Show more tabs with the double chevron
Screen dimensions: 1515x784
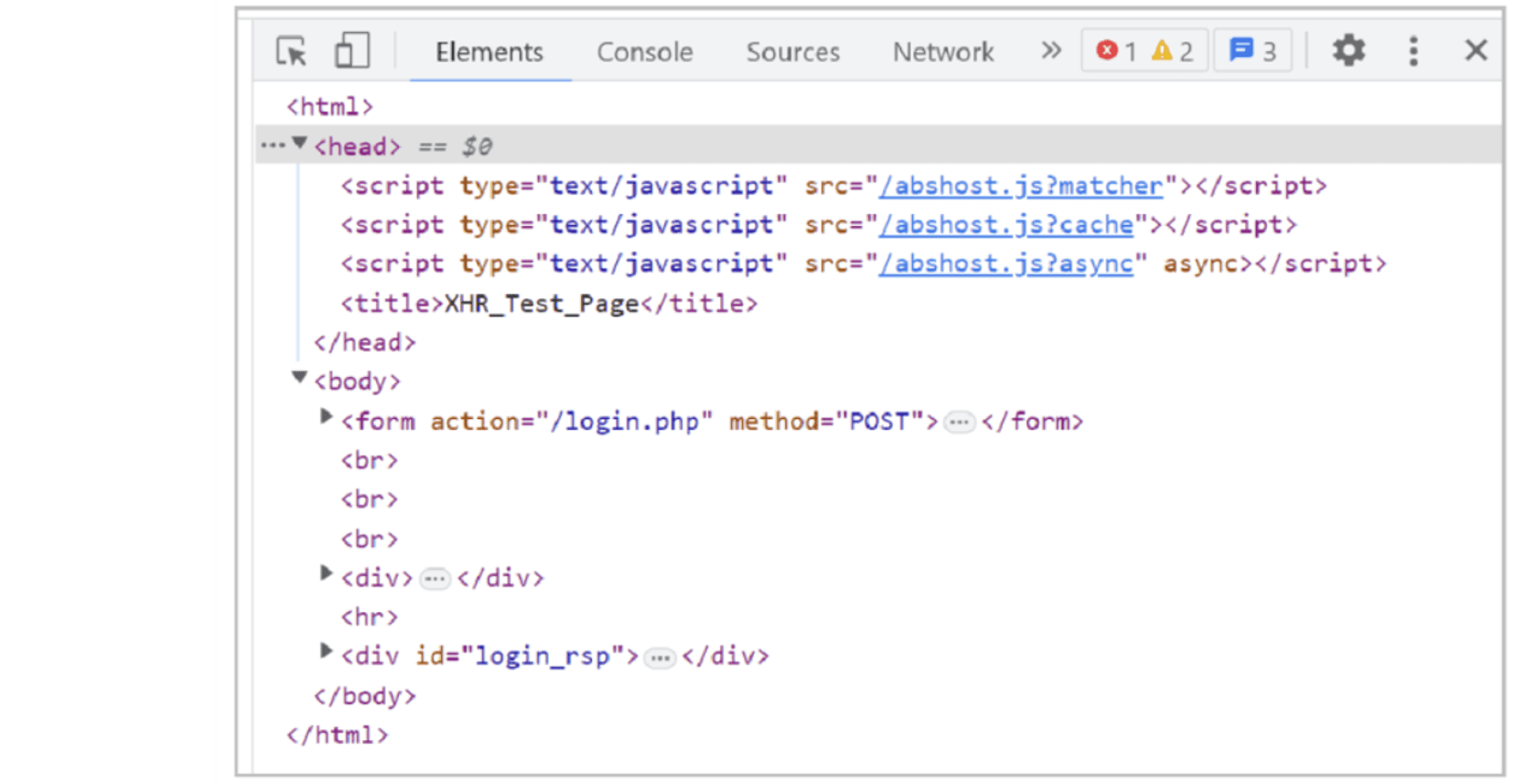click(x=1051, y=50)
